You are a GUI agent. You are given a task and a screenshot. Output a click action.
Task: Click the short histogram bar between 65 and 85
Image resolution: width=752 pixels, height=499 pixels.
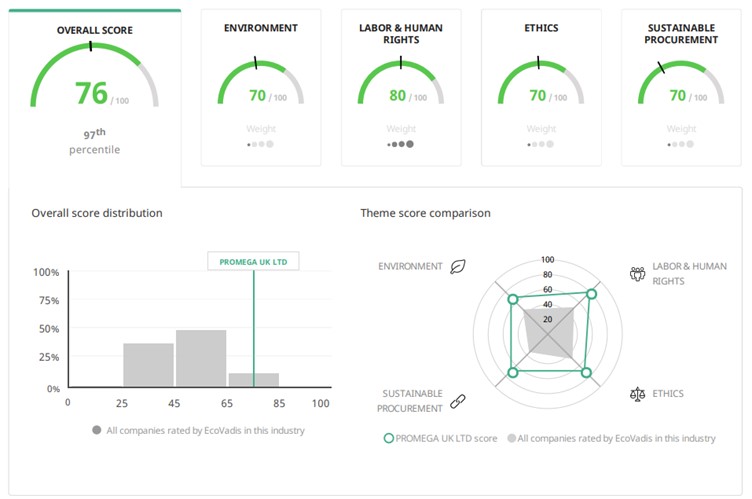point(254,380)
